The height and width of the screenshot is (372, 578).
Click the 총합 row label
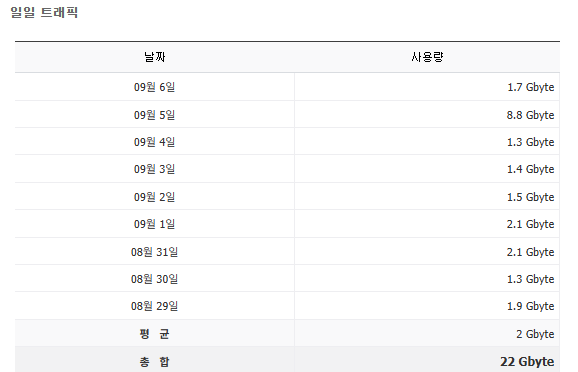pos(154,362)
